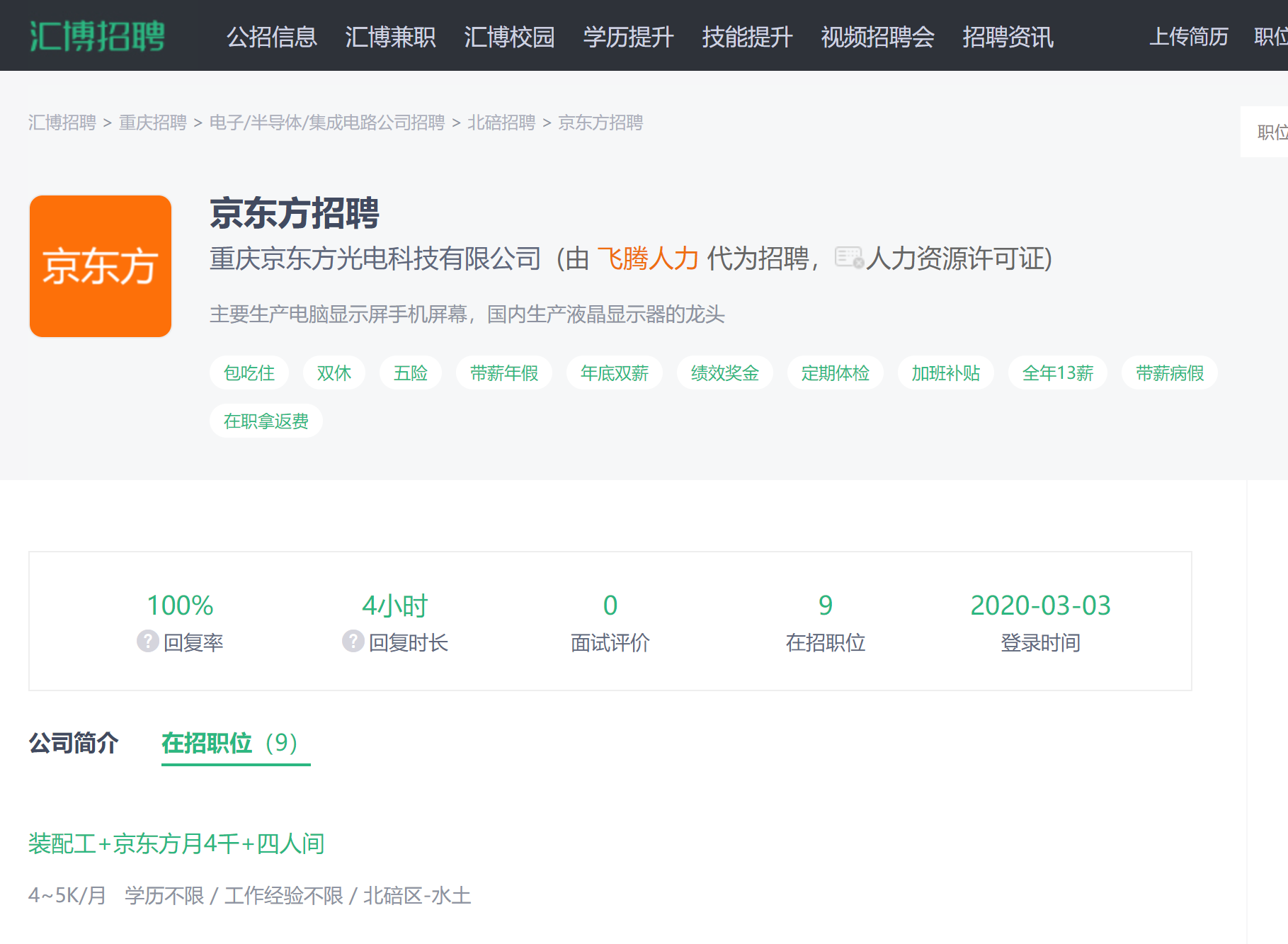1288x944 pixels.
Task: Click the 定期体检 benefit tag
Action: (836, 373)
